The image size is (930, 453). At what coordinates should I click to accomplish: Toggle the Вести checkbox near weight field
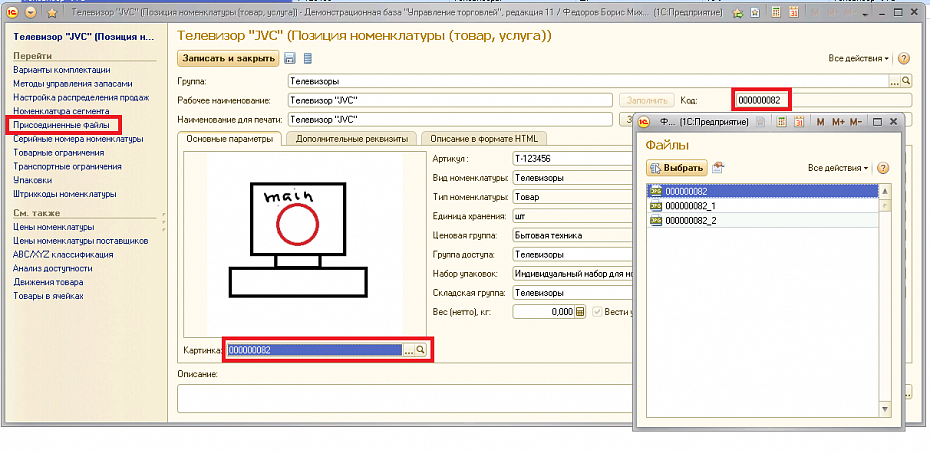pyautogui.click(x=598, y=312)
